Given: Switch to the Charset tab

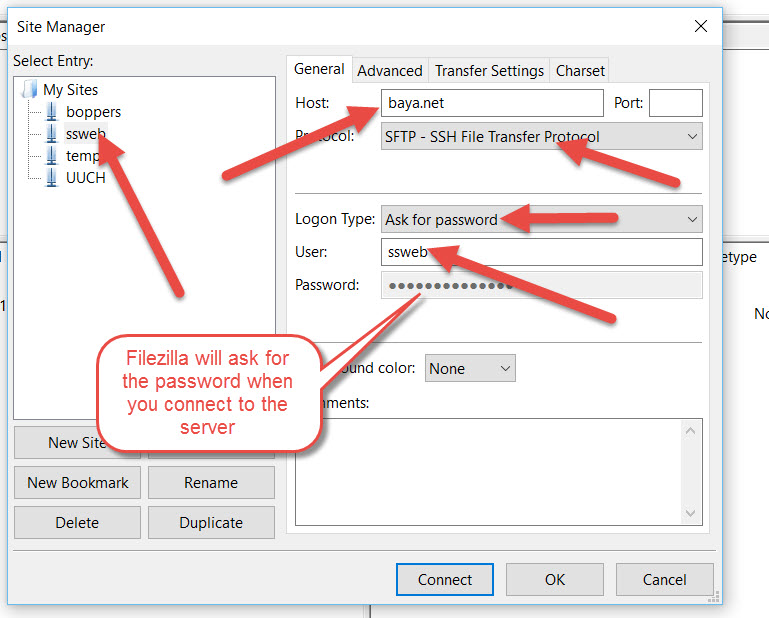Looking at the screenshot, I should click(580, 70).
